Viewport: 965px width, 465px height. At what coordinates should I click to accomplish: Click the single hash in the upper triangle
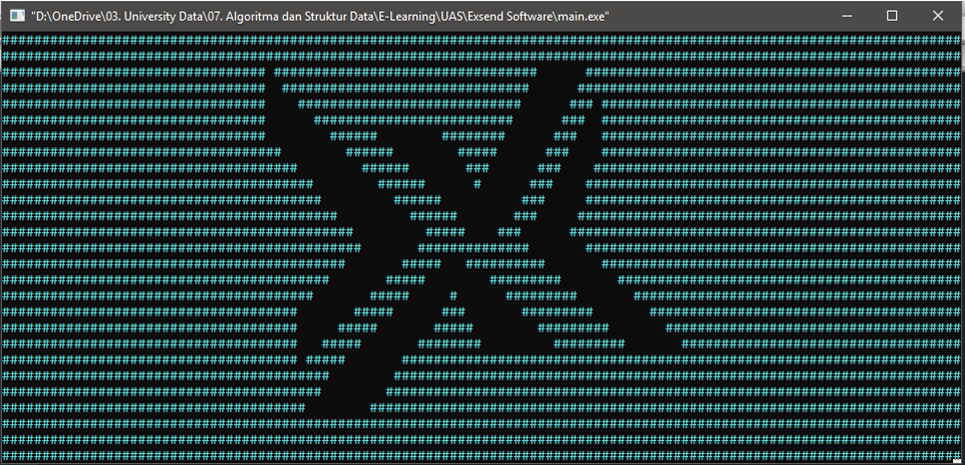point(477,183)
